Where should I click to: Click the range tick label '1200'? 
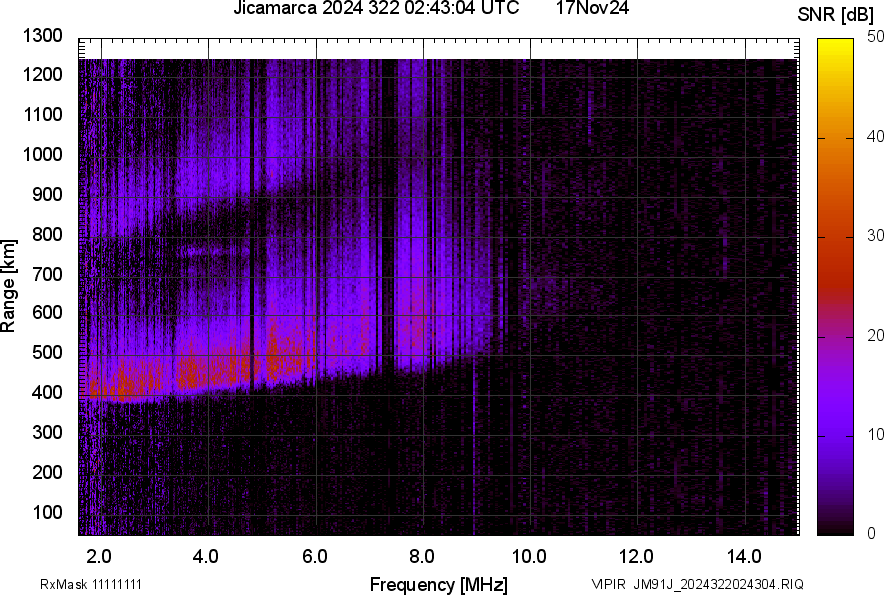pos(42,74)
